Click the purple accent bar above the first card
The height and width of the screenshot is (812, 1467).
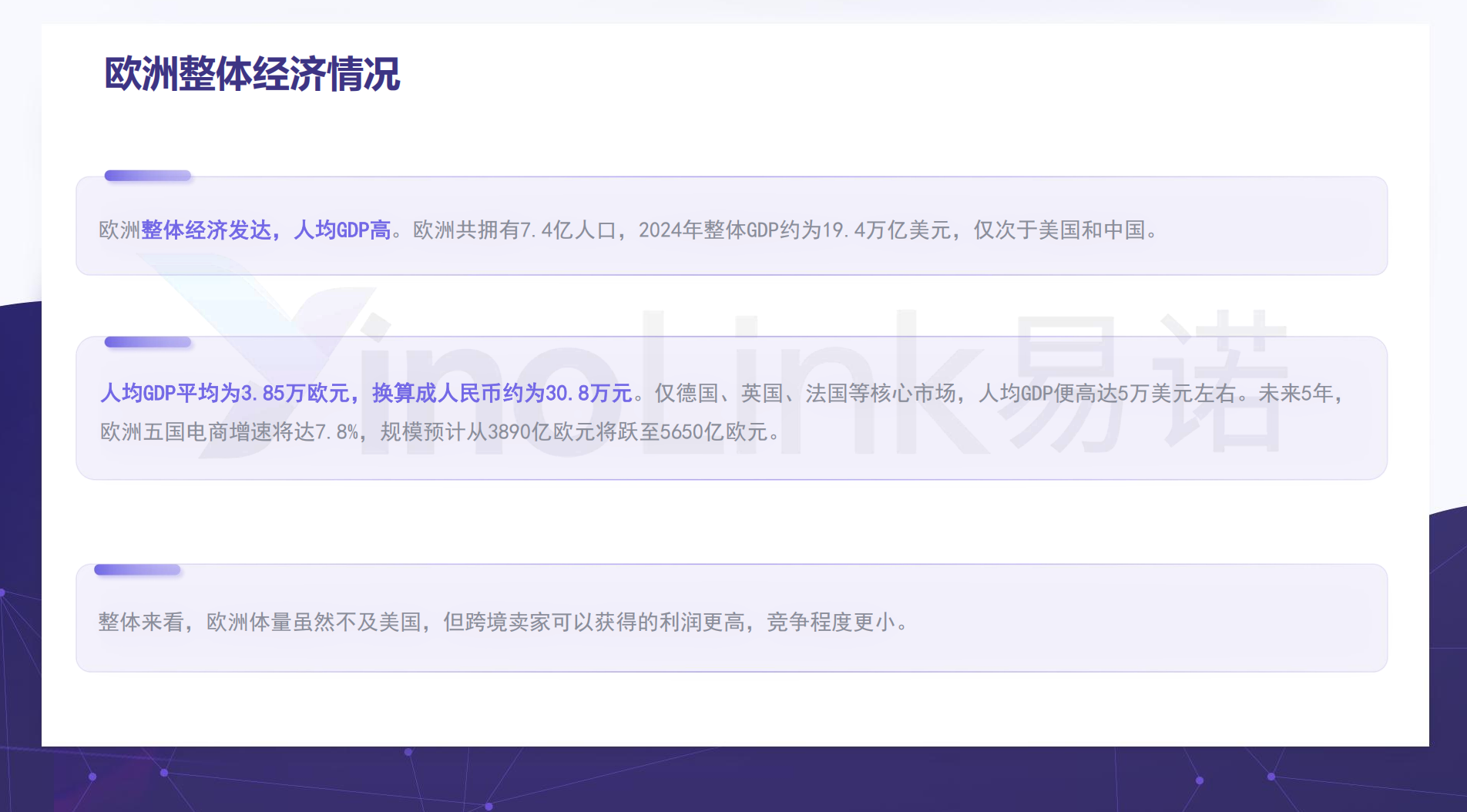tap(147, 176)
